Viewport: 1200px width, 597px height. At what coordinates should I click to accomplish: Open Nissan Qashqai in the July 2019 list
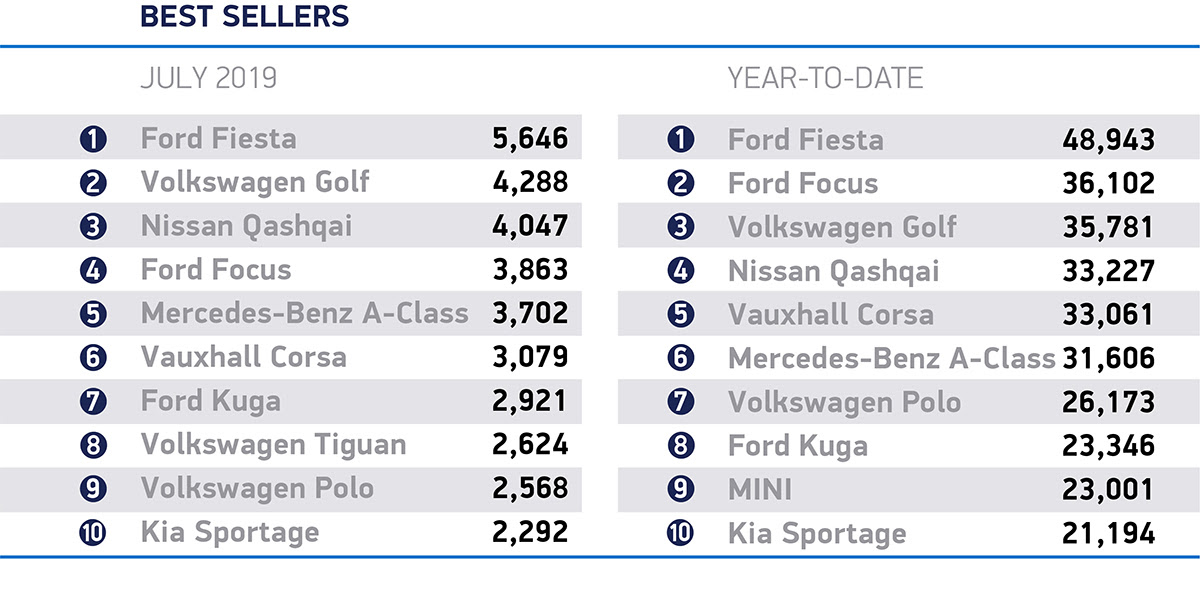coord(246,226)
